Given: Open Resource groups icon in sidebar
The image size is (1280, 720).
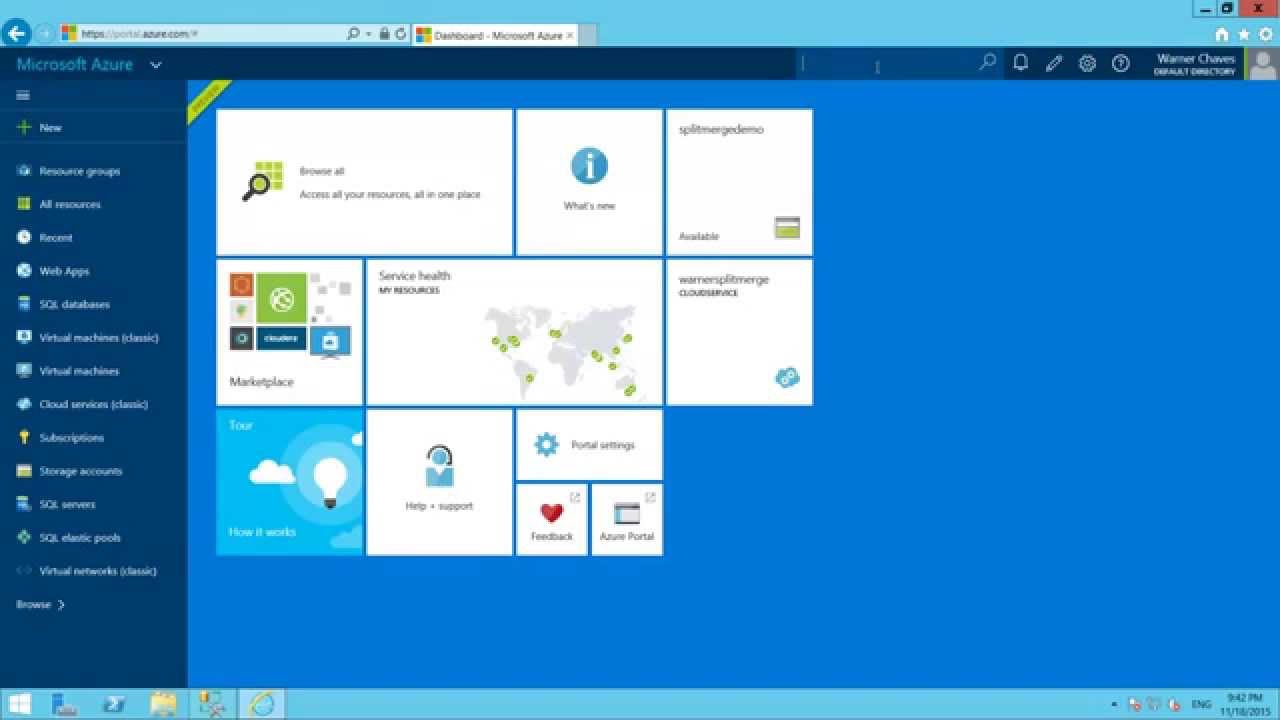Looking at the screenshot, I should pos(23,171).
